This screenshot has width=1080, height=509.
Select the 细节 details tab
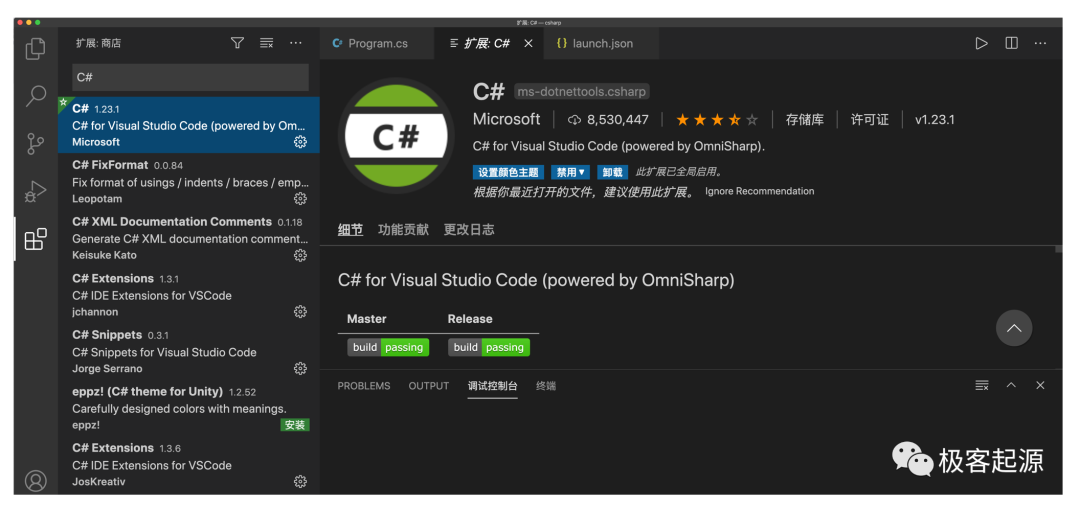[x=351, y=230]
